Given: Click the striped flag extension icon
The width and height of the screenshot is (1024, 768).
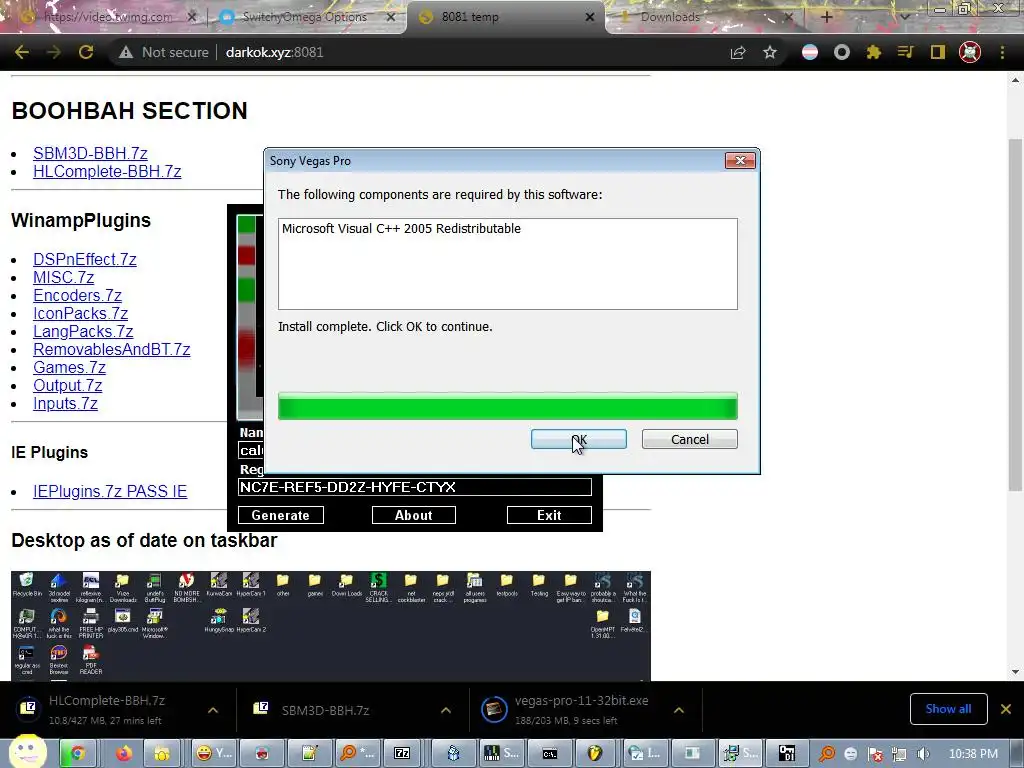Looking at the screenshot, I should tap(810, 52).
